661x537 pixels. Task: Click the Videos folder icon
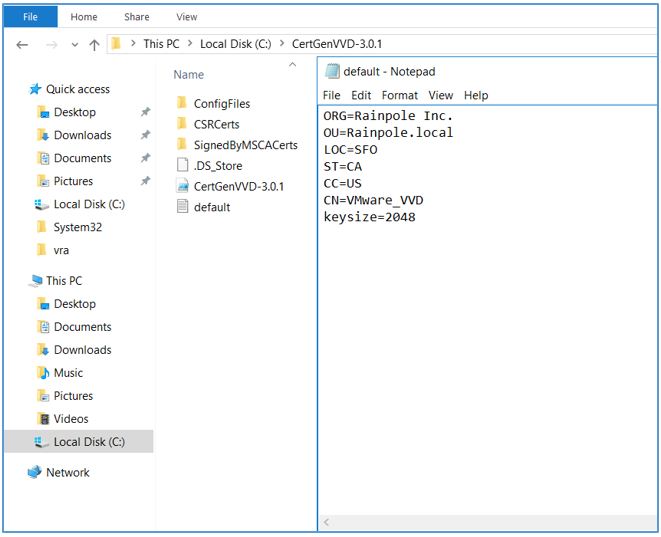(x=43, y=419)
